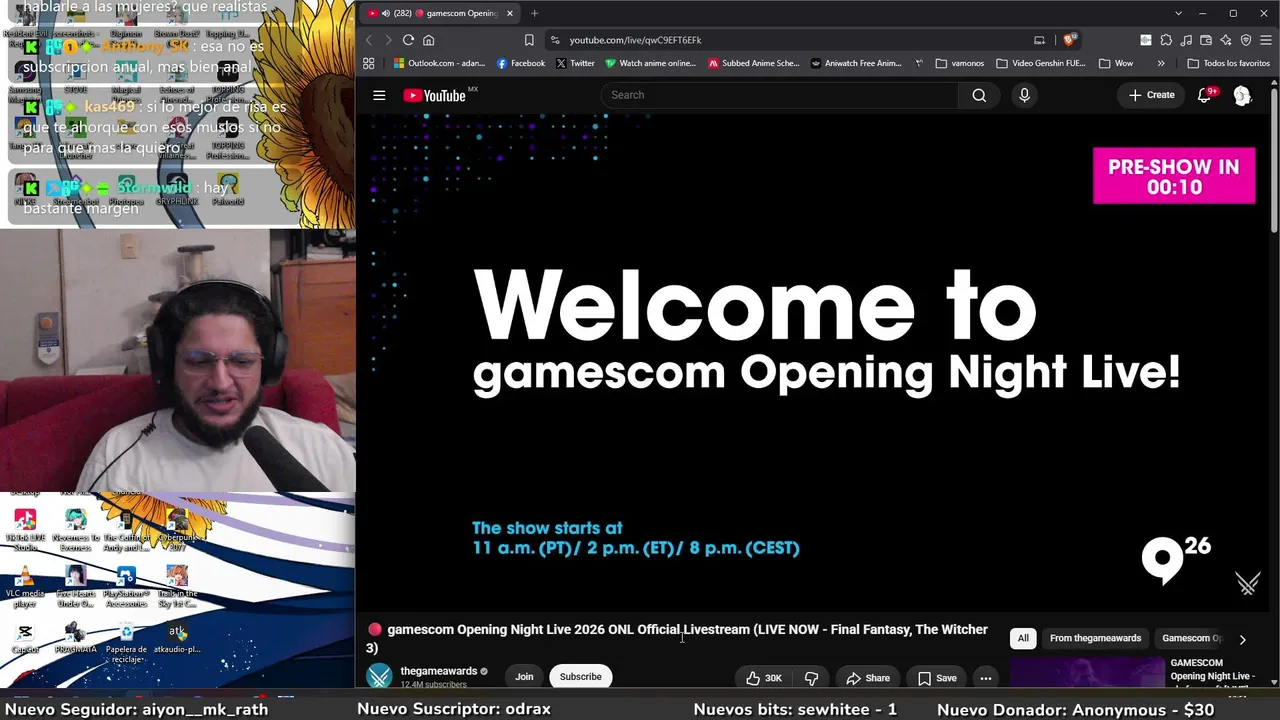Viewport: 1280px width, 720px height.
Task: Open the Subbed Anime Schedule bookmark
Action: point(754,63)
